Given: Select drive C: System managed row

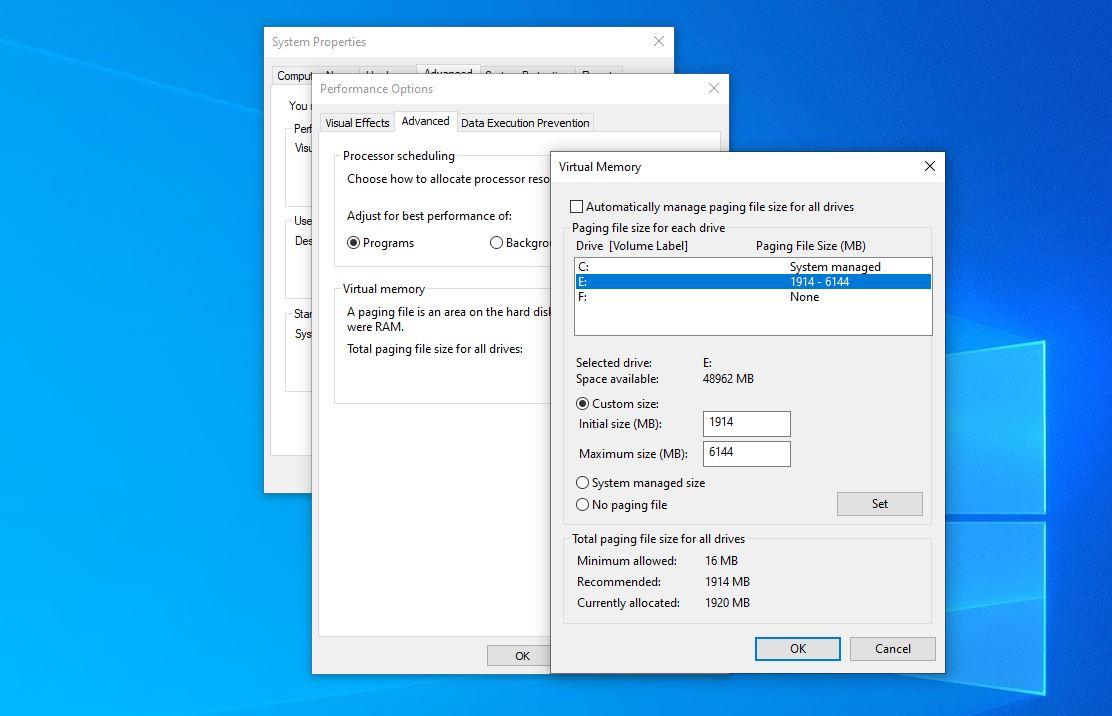Looking at the screenshot, I should pos(753,267).
